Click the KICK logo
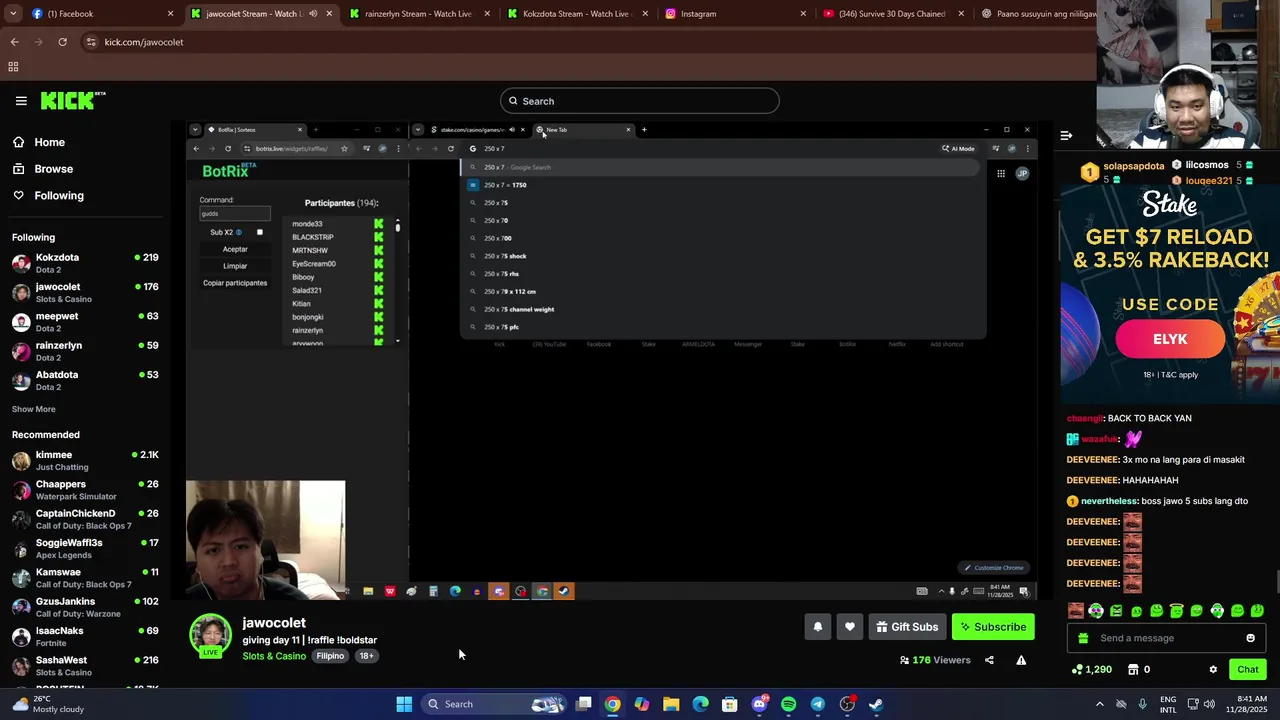 (x=73, y=100)
